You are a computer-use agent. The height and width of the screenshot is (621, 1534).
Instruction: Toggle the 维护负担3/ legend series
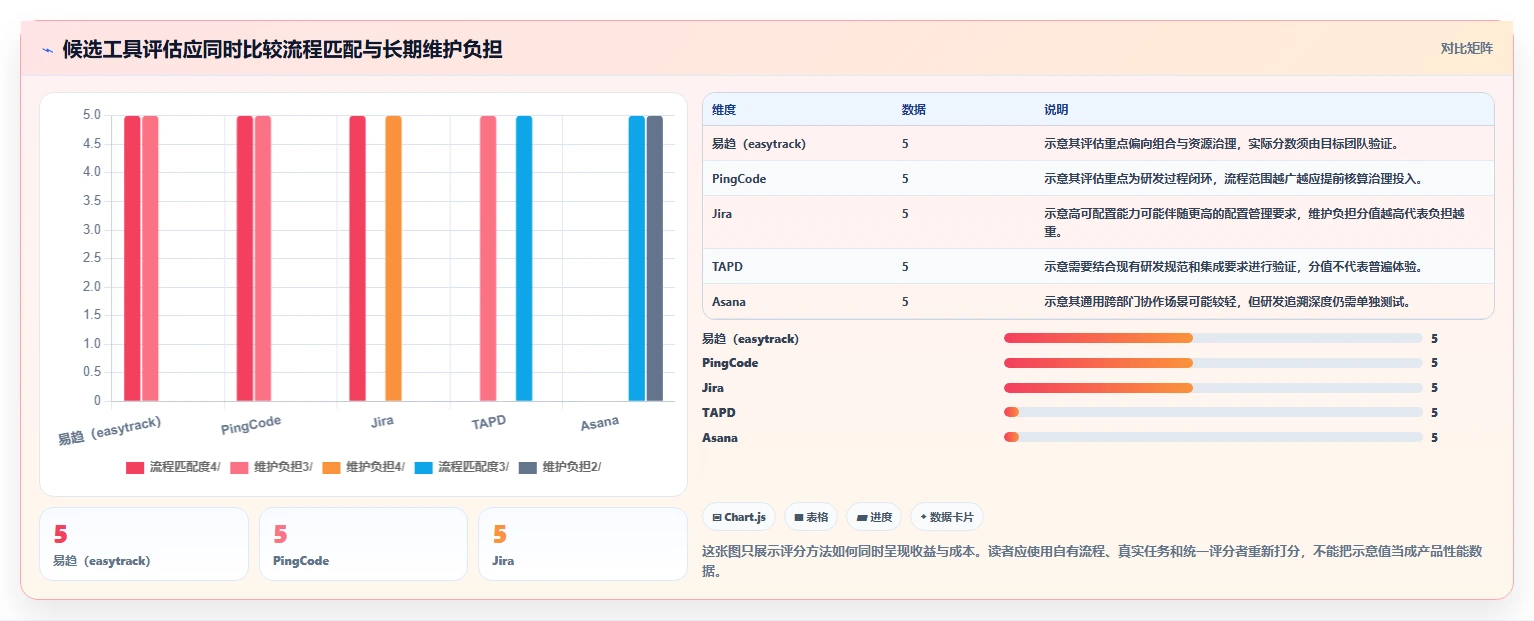[271, 467]
